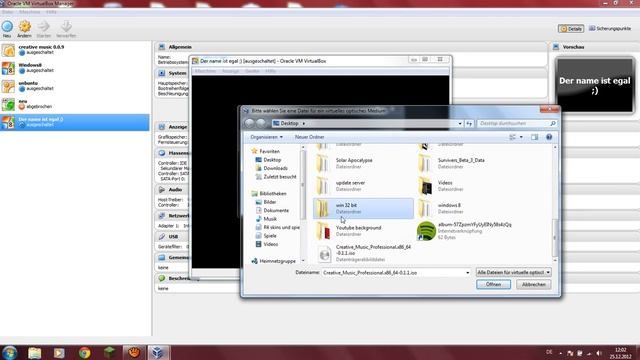Select 'Der name ist egal ;)' VM
This screenshot has width=640, height=360.
pos(75,122)
